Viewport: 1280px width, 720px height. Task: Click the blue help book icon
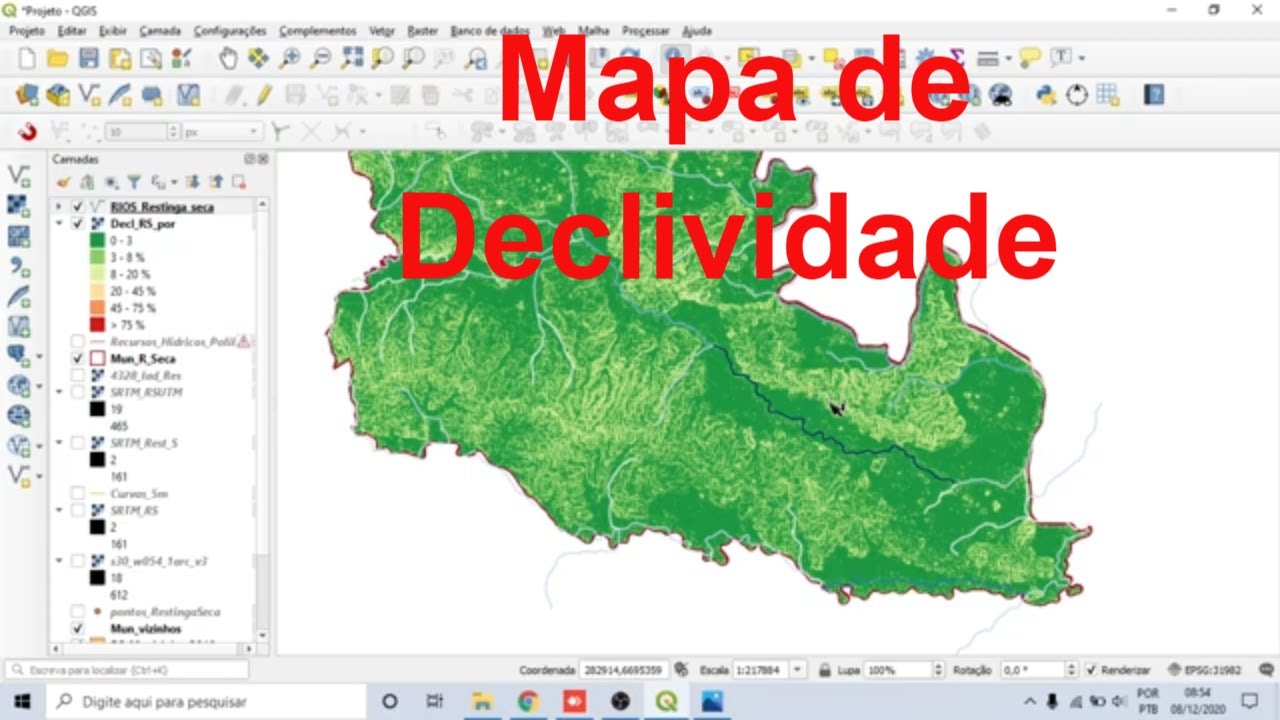(1154, 95)
